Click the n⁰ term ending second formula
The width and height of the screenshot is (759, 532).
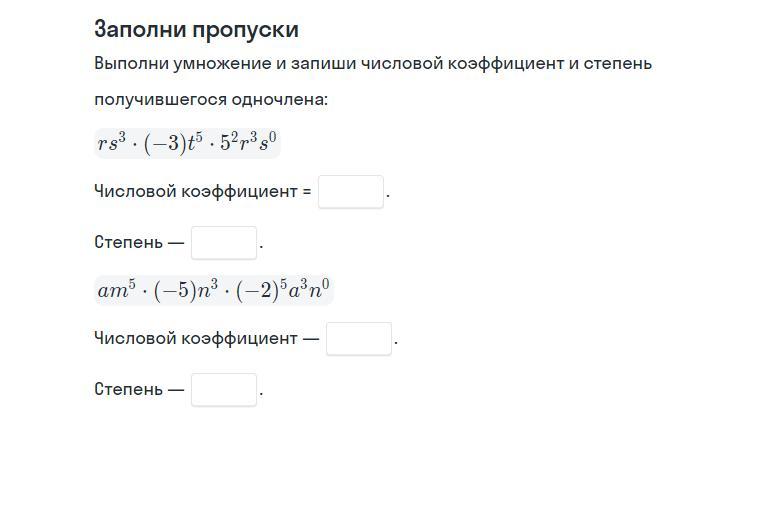(319, 290)
